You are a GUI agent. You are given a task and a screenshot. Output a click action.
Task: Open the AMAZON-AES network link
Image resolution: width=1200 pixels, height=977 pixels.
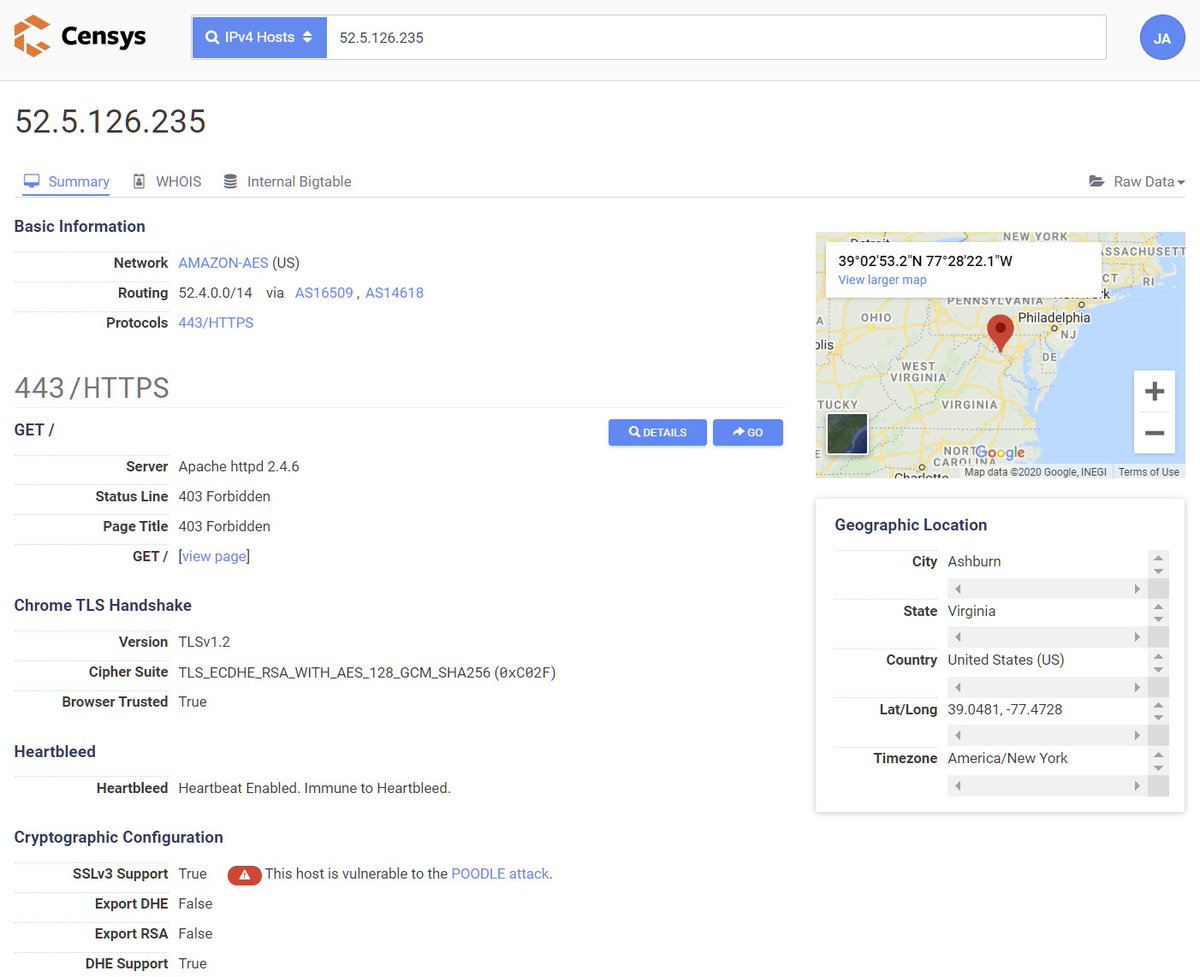pos(223,263)
